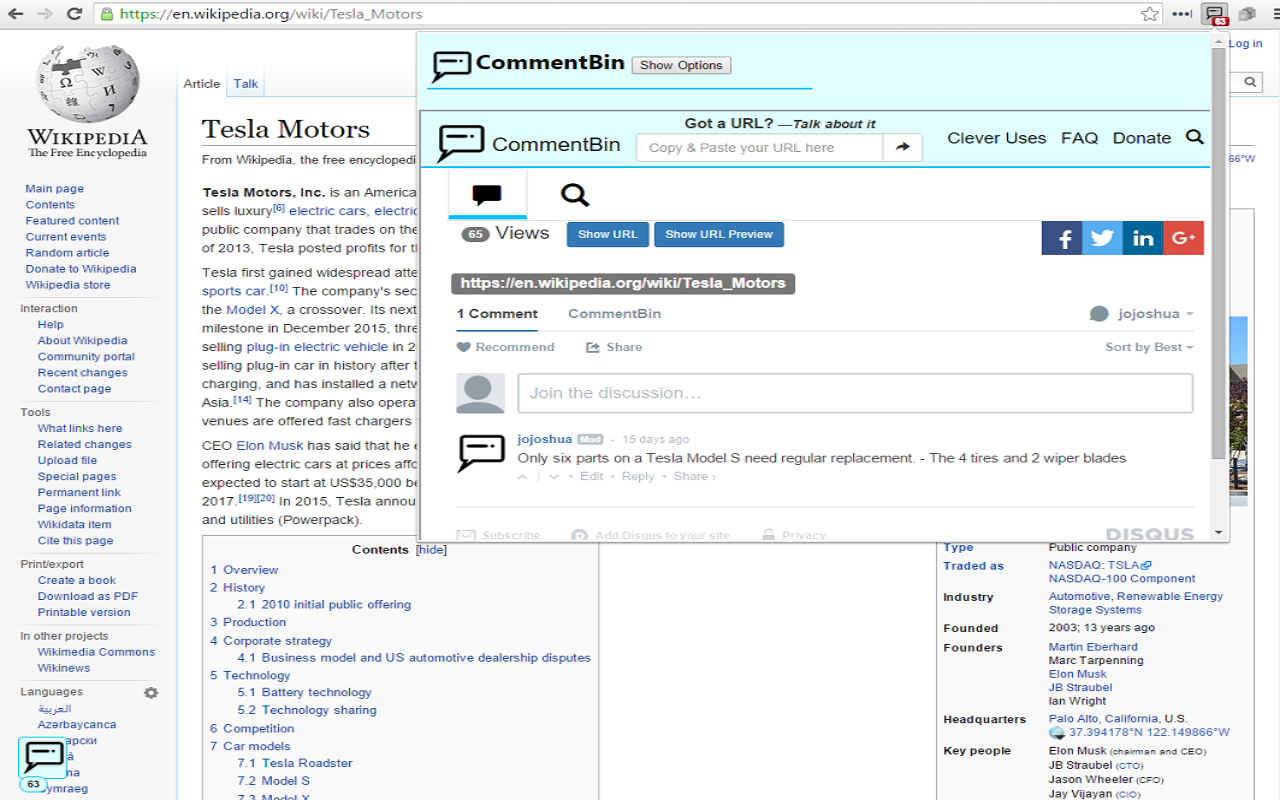Screen dimensions: 1280x800
Task: Submit URL with the arrow button
Action: (x=902, y=147)
